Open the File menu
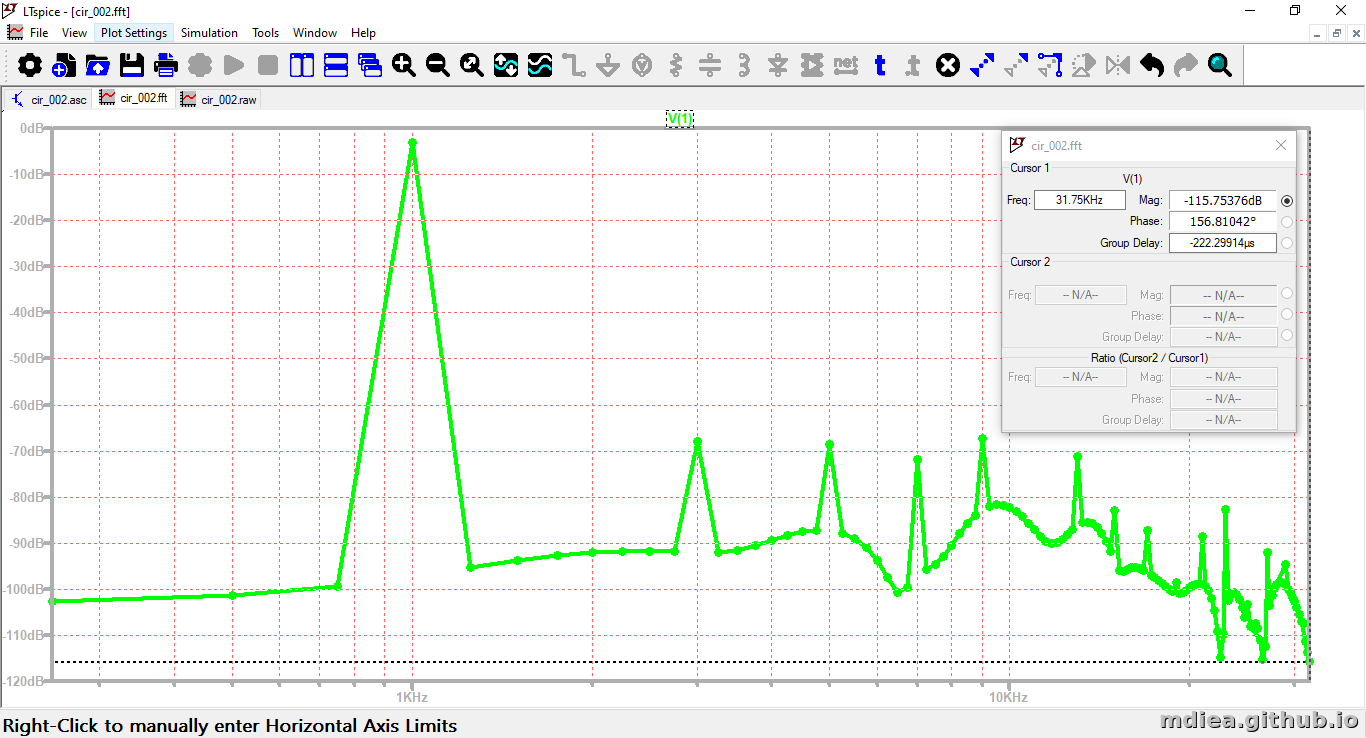 (x=39, y=33)
